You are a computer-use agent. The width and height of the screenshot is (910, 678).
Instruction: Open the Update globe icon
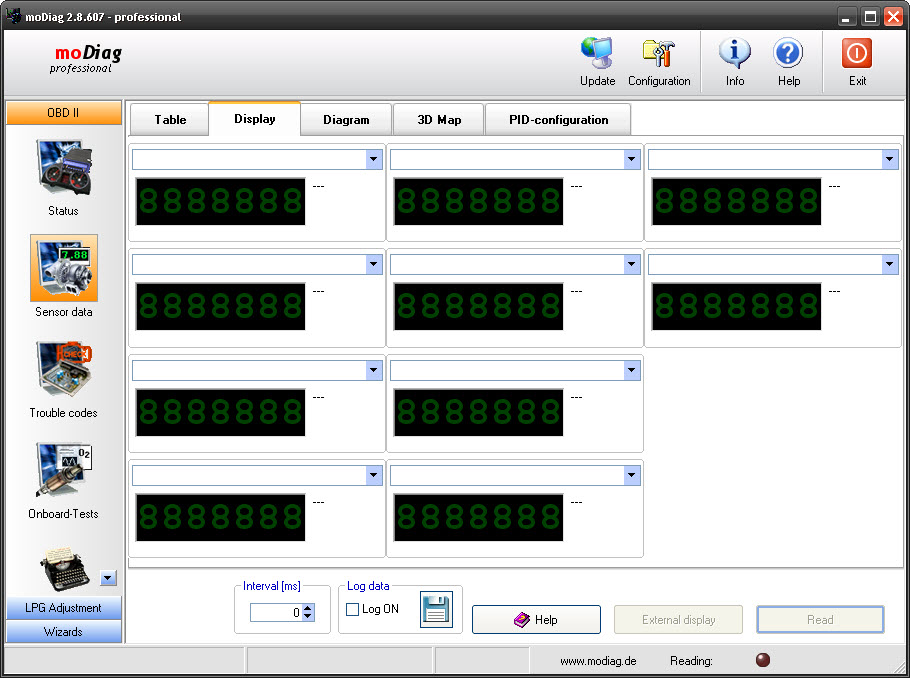coord(597,55)
